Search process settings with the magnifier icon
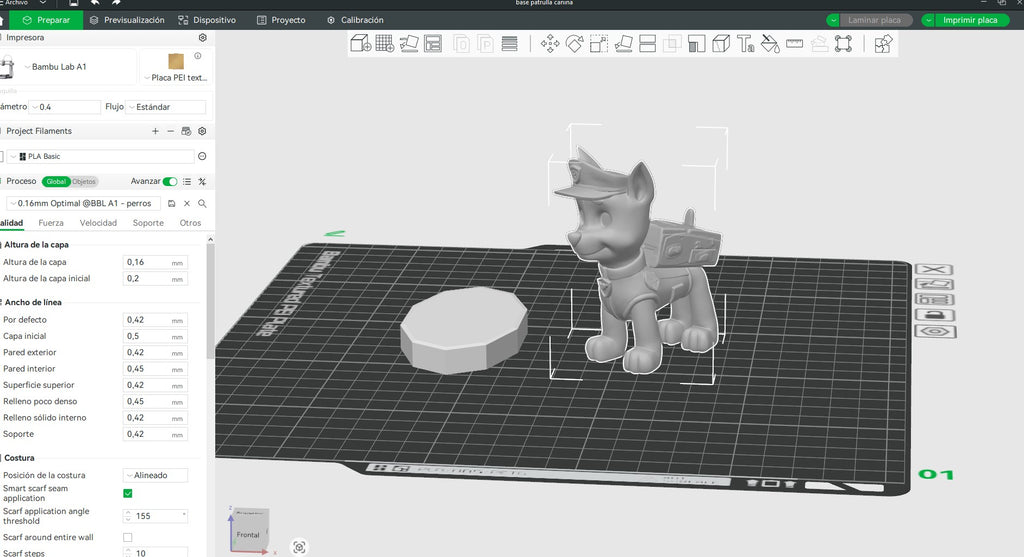This screenshot has height=557, width=1024. point(202,204)
